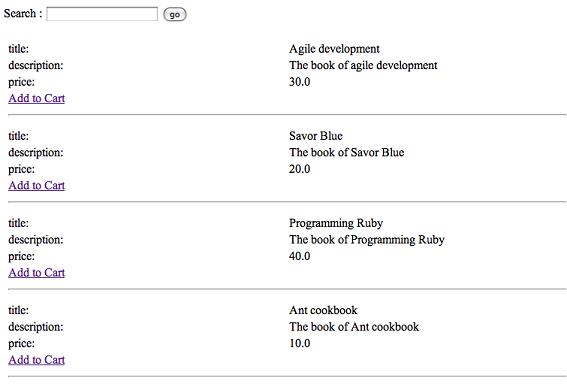Add Agile development book to cart
The width and height of the screenshot is (567, 387).
[x=37, y=98]
